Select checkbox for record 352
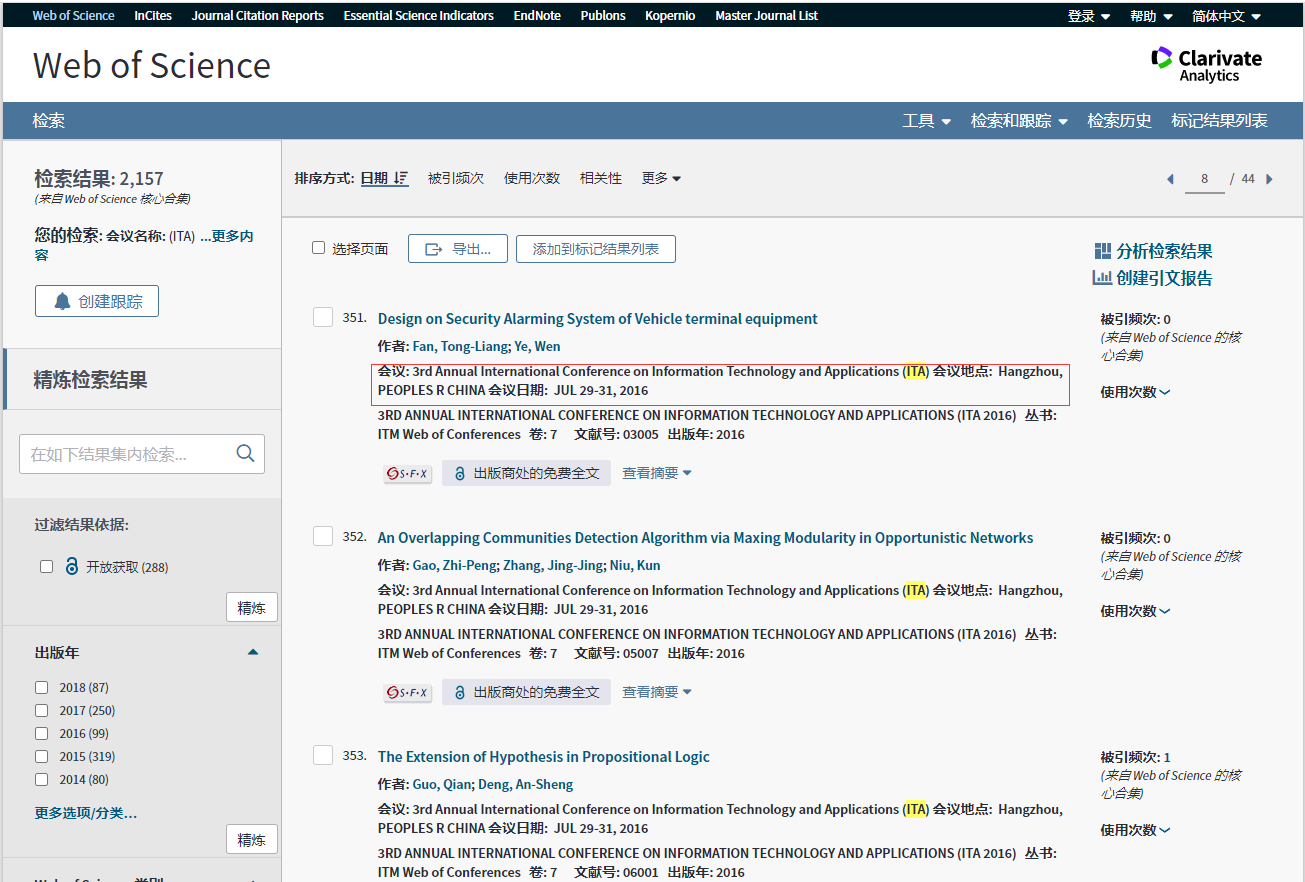 (x=323, y=536)
